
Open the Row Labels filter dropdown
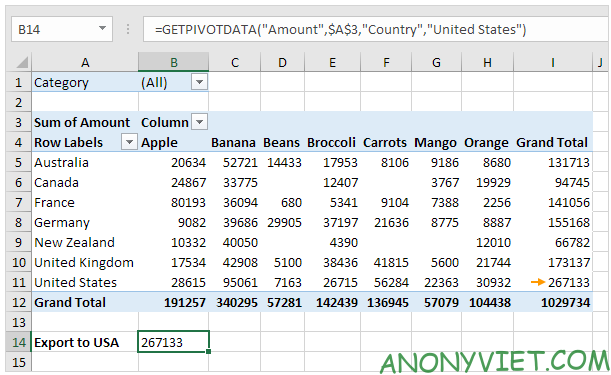129,142
